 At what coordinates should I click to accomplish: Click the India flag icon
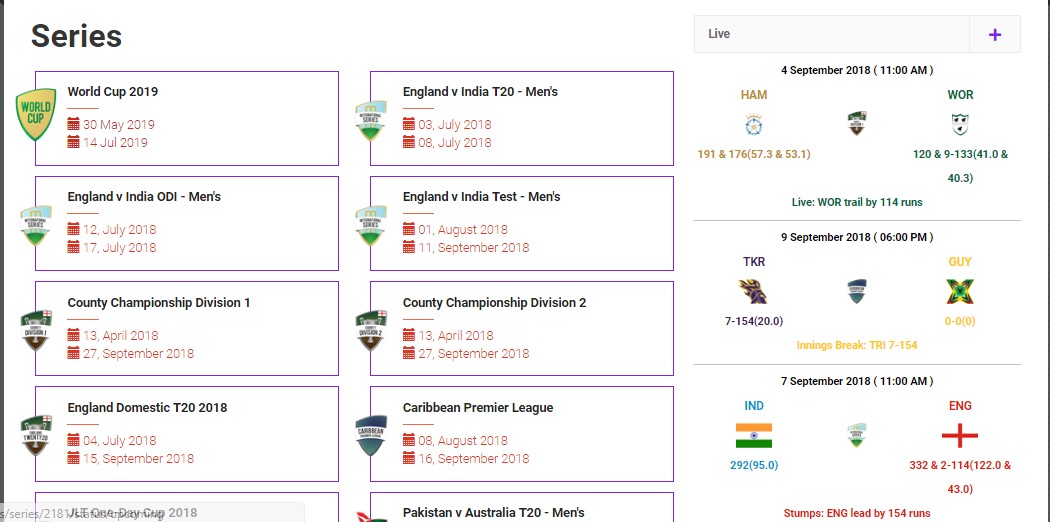(753, 436)
